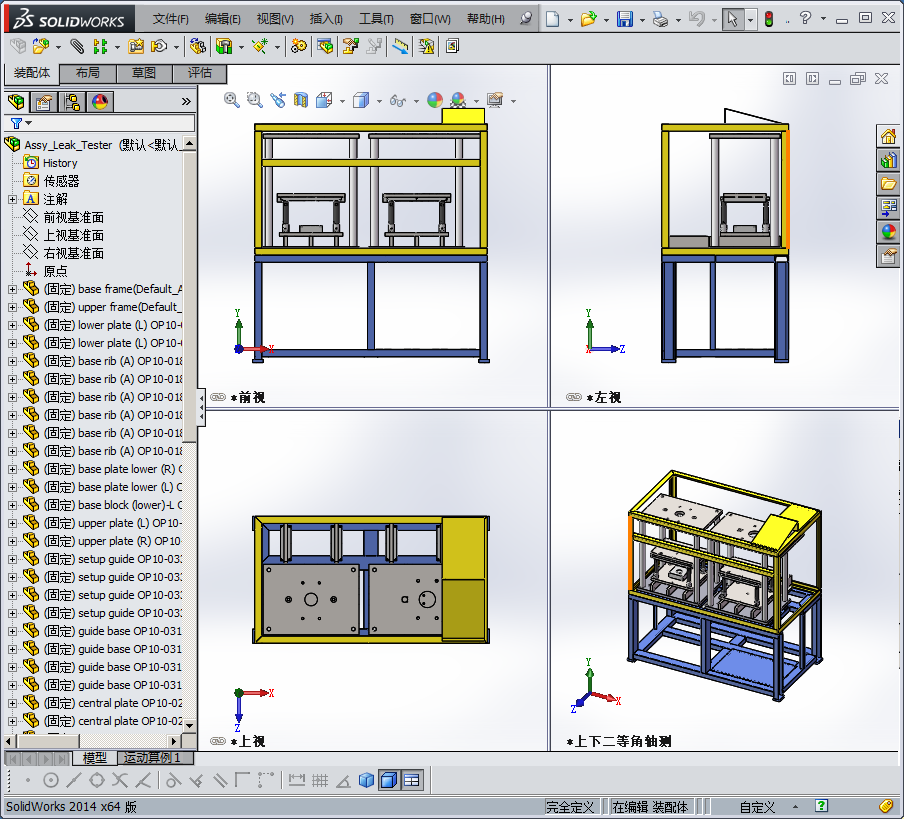Image resolution: width=904 pixels, height=819 pixels.
Task: Click the Previous View icon
Action: point(278,100)
